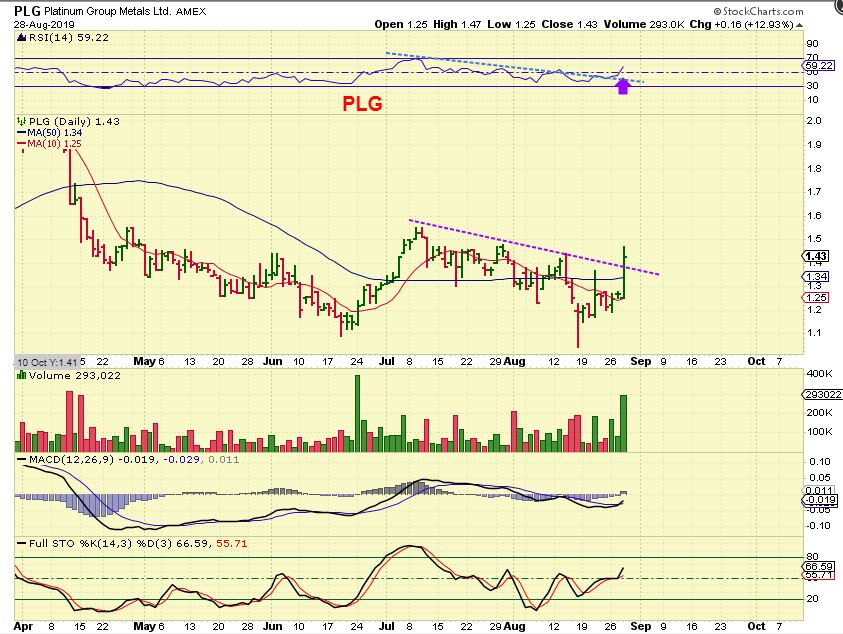Click the Volume 293.0K header value
Image resolution: width=843 pixels, height=634 pixels.
pos(644,24)
